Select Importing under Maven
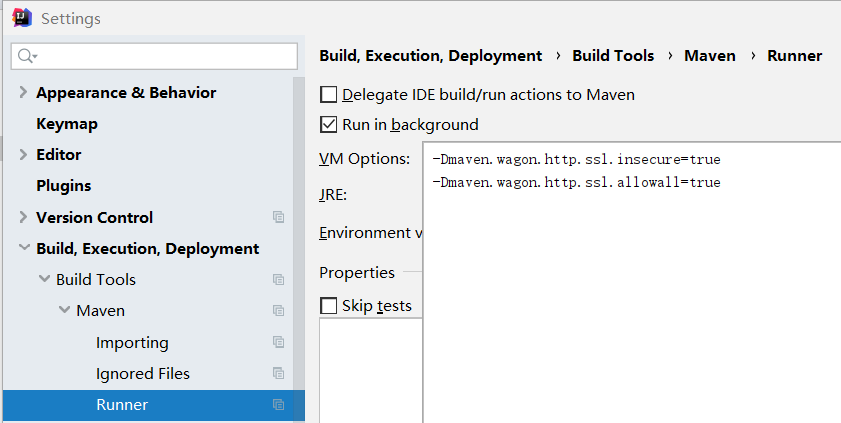 tap(132, 343)
